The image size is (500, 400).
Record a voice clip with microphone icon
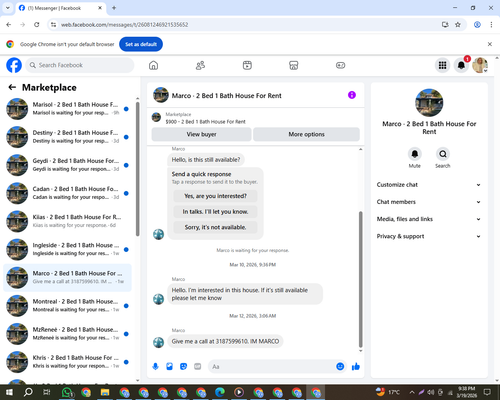[155, 367]
